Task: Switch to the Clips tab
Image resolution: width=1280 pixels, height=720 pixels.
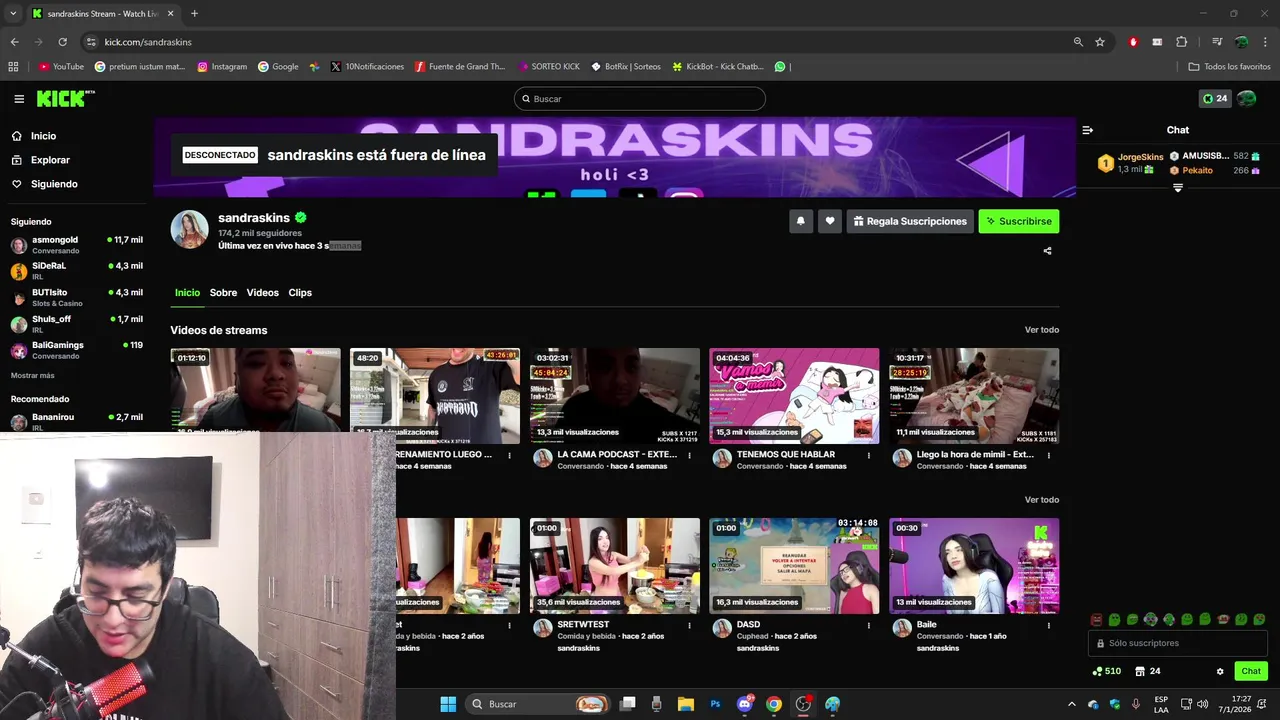Action: 300,293
